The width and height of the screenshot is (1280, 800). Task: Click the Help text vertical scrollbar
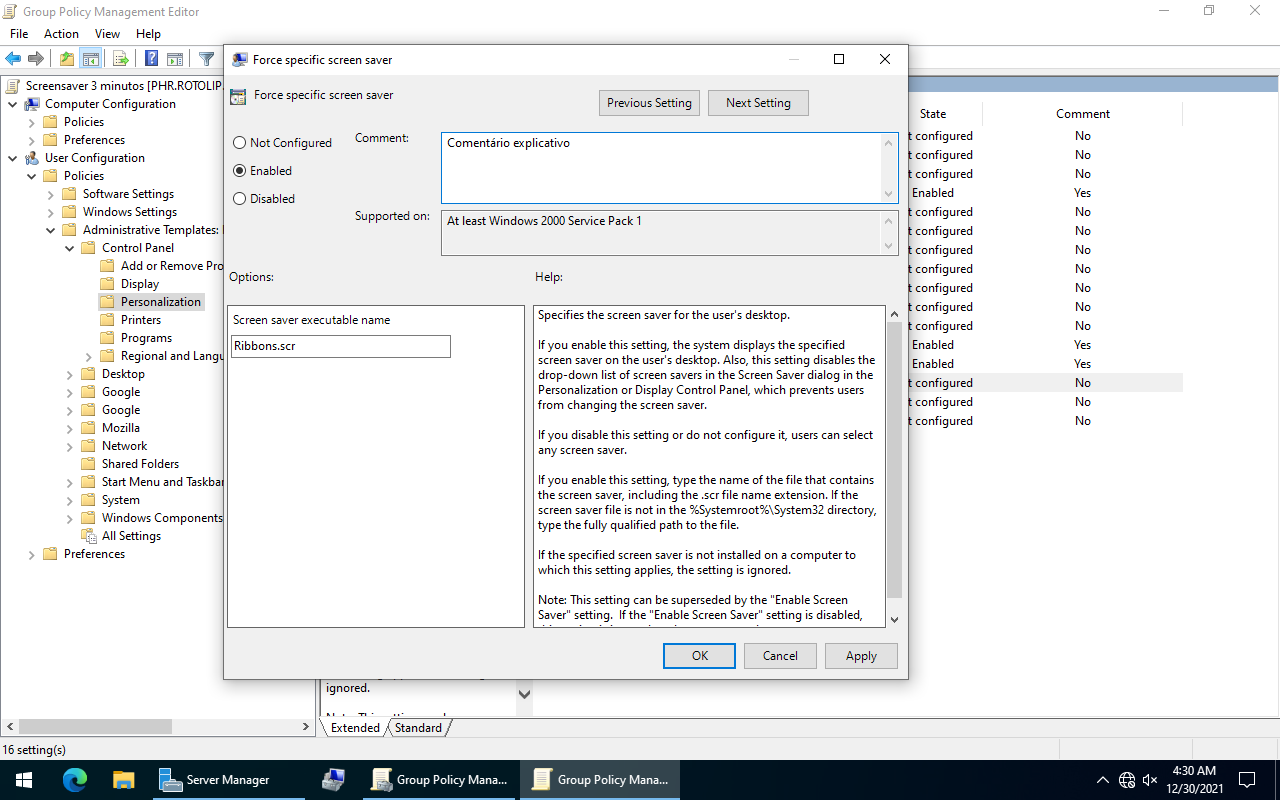pyautogui.click(x=894, y=460)
